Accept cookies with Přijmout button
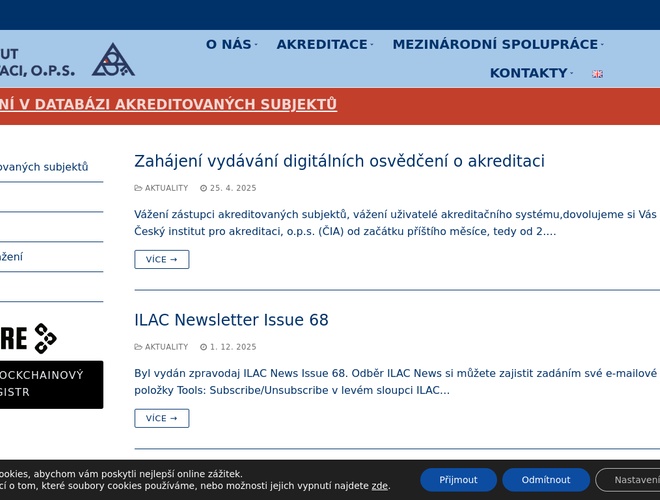Viewport: 660px width, 500px height. pos(458,480)
